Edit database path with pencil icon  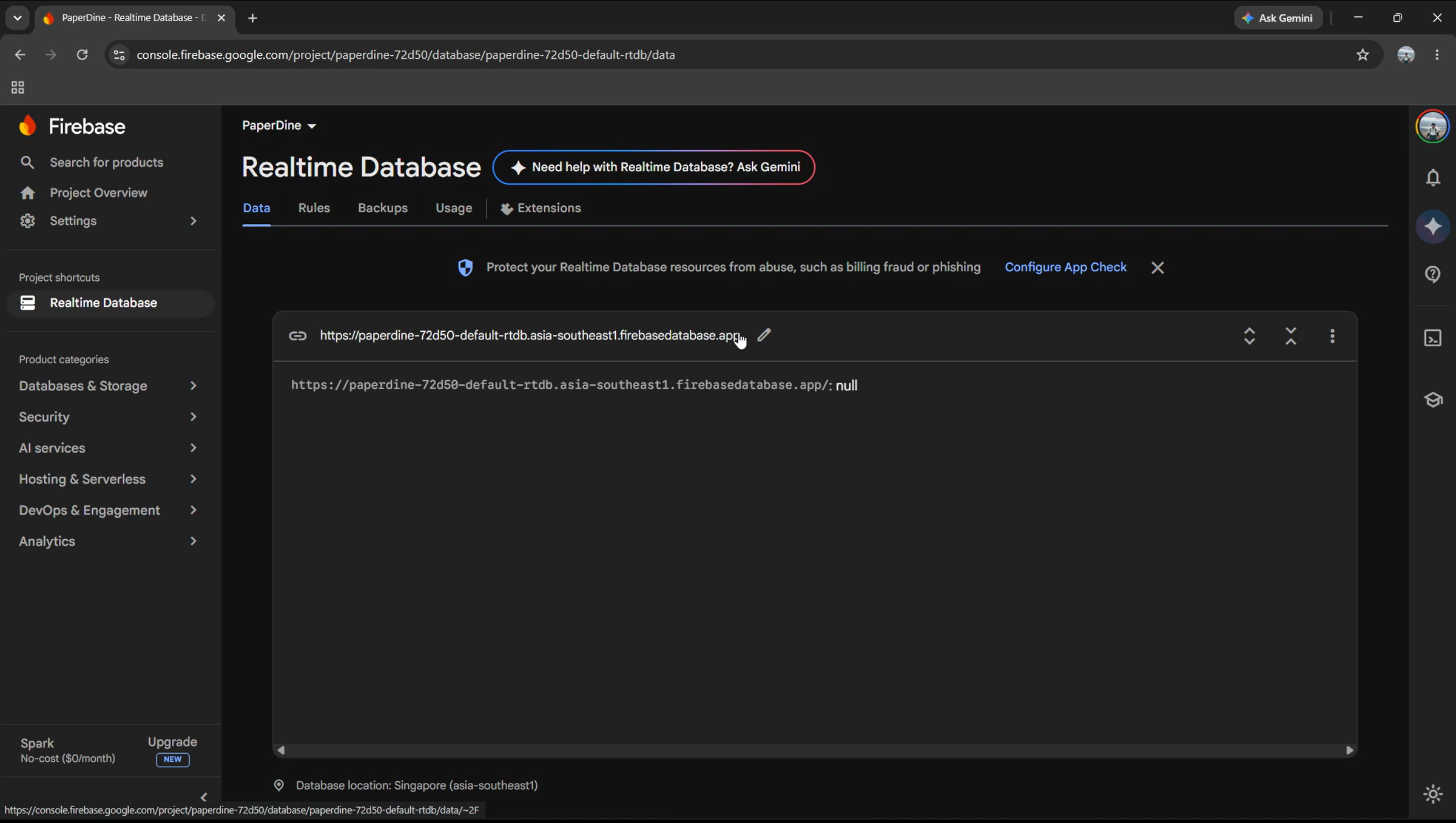tap(764, 335)
